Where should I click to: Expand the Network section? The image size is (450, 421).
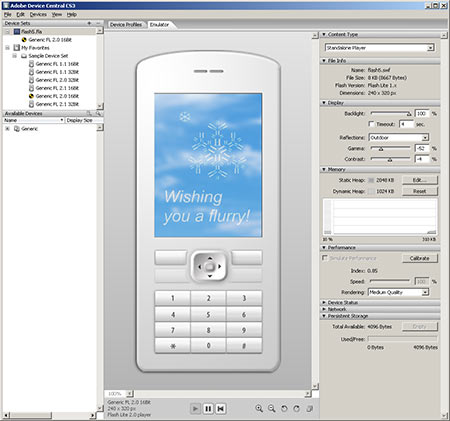click(x=337, y=309)
